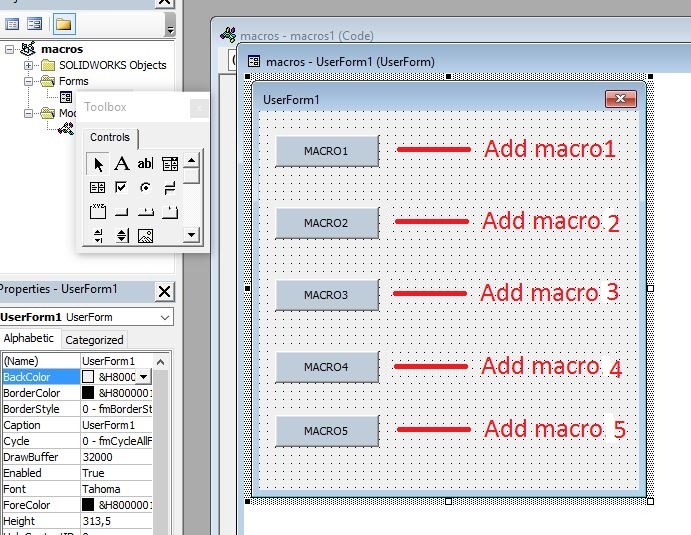Click the Toolbox scroll up arrow
Viewport: 691px width, 535px height.
(191, 160)
